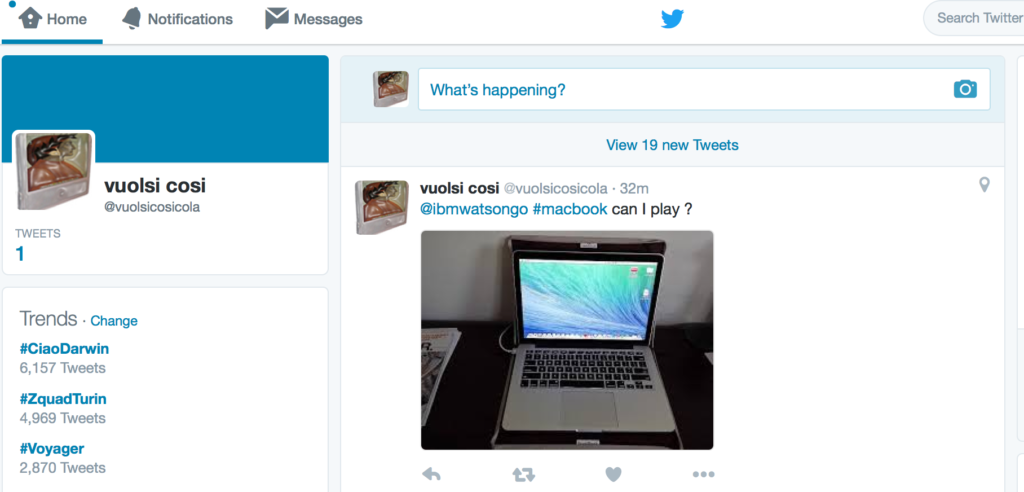Open the MacBook photo in tweet
Viewport: 1024px width, 492px height.
(567, 340)
